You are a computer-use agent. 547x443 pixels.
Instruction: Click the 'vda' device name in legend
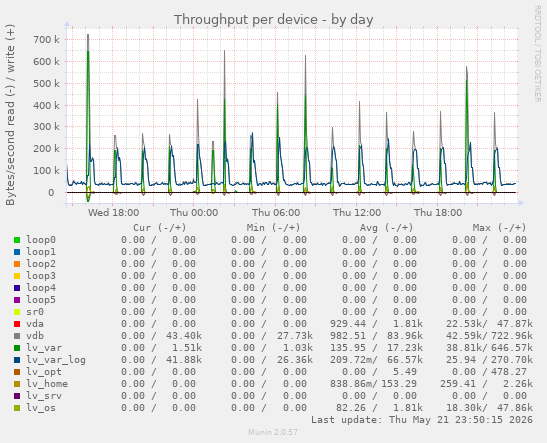(35, 324)
